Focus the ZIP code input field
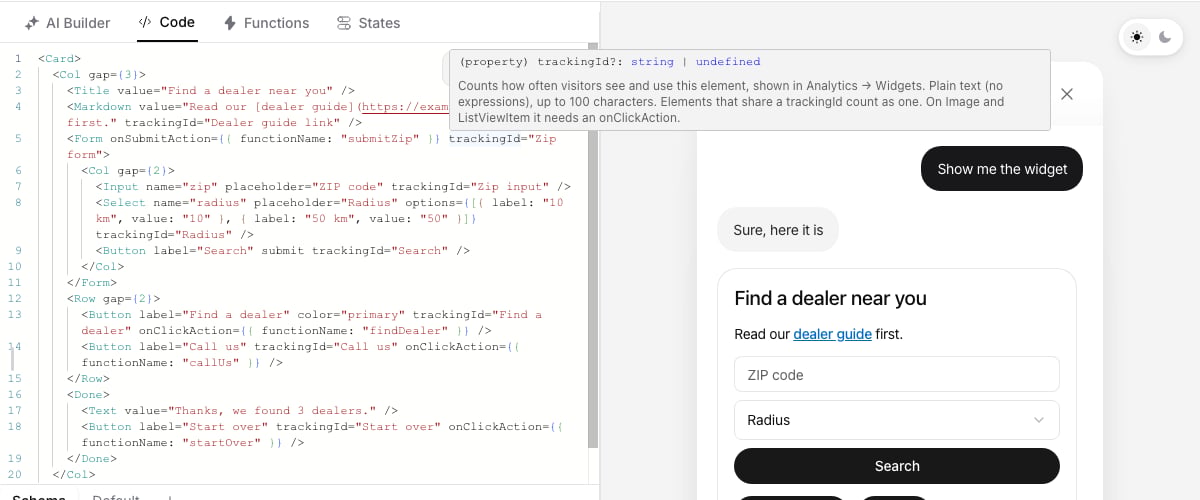1200x500 pixels. pyautogui.click(x=897, y=375)
